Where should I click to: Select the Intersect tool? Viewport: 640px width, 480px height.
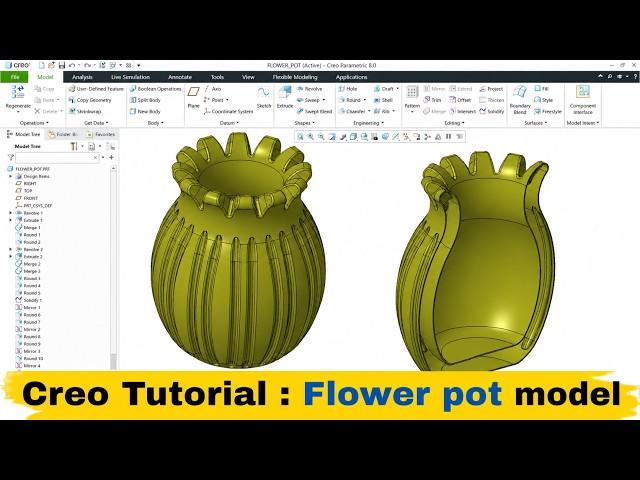point(462,111)
